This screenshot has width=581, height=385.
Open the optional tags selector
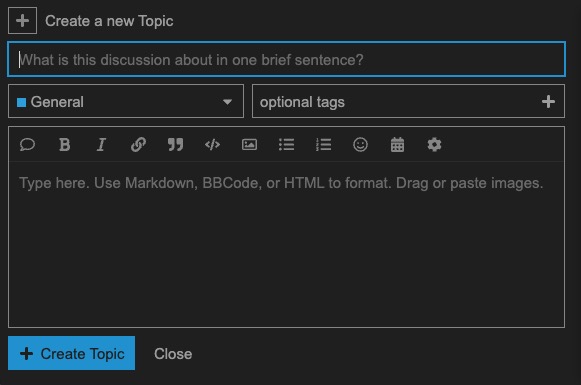tap(408, 101)
